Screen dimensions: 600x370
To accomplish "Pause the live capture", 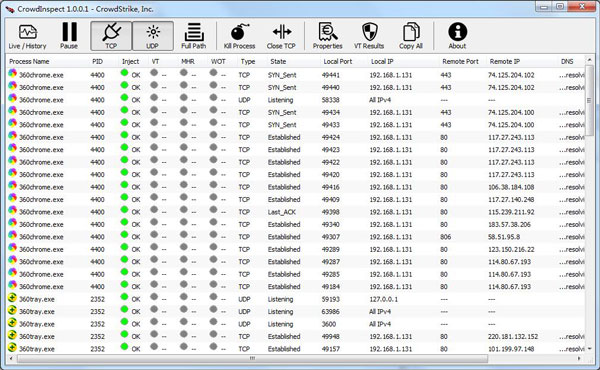I will (69, 36).
